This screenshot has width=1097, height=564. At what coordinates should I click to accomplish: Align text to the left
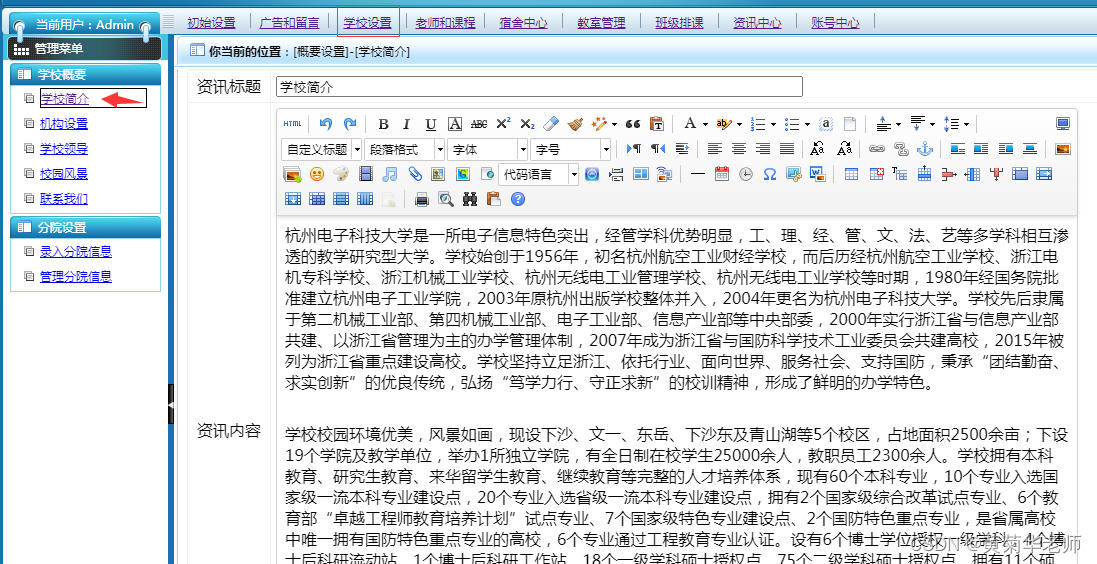click(714, 149)
